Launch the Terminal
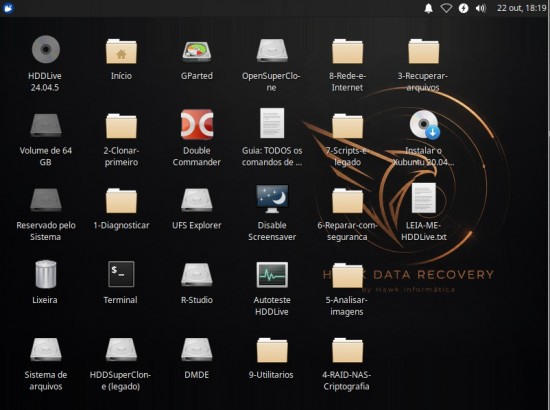This screenshot has height=410, width=550. pos(121,274)
